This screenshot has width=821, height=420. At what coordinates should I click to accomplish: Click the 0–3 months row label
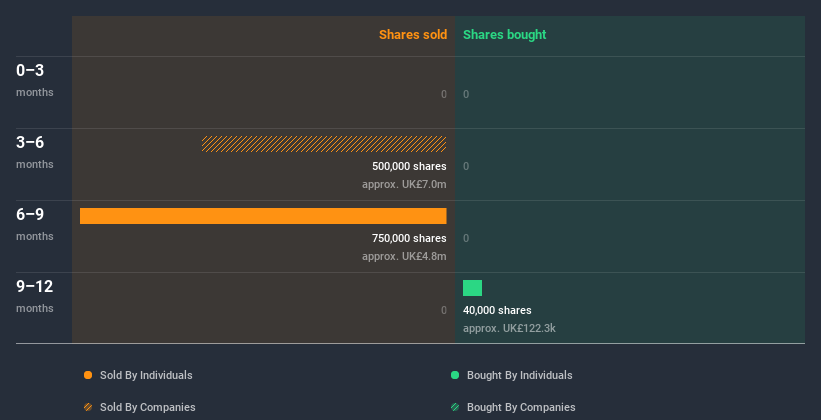[x=35, y=80]
